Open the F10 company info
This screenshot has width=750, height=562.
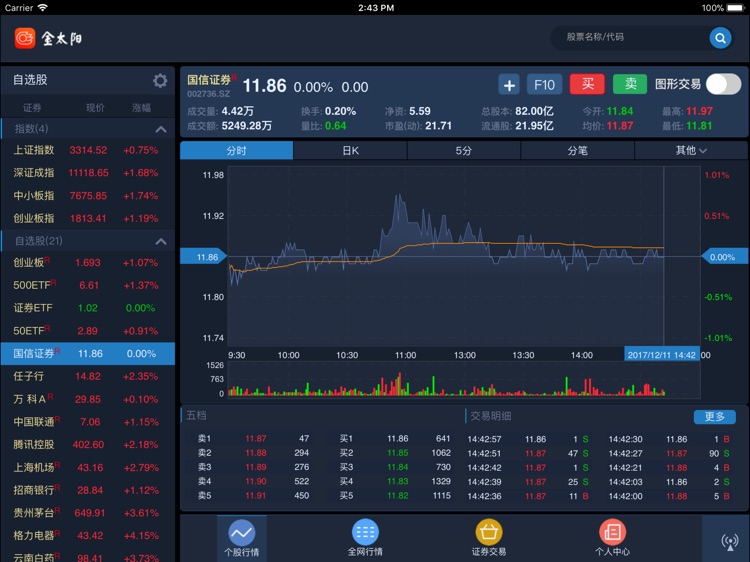[x=544, y=85]
